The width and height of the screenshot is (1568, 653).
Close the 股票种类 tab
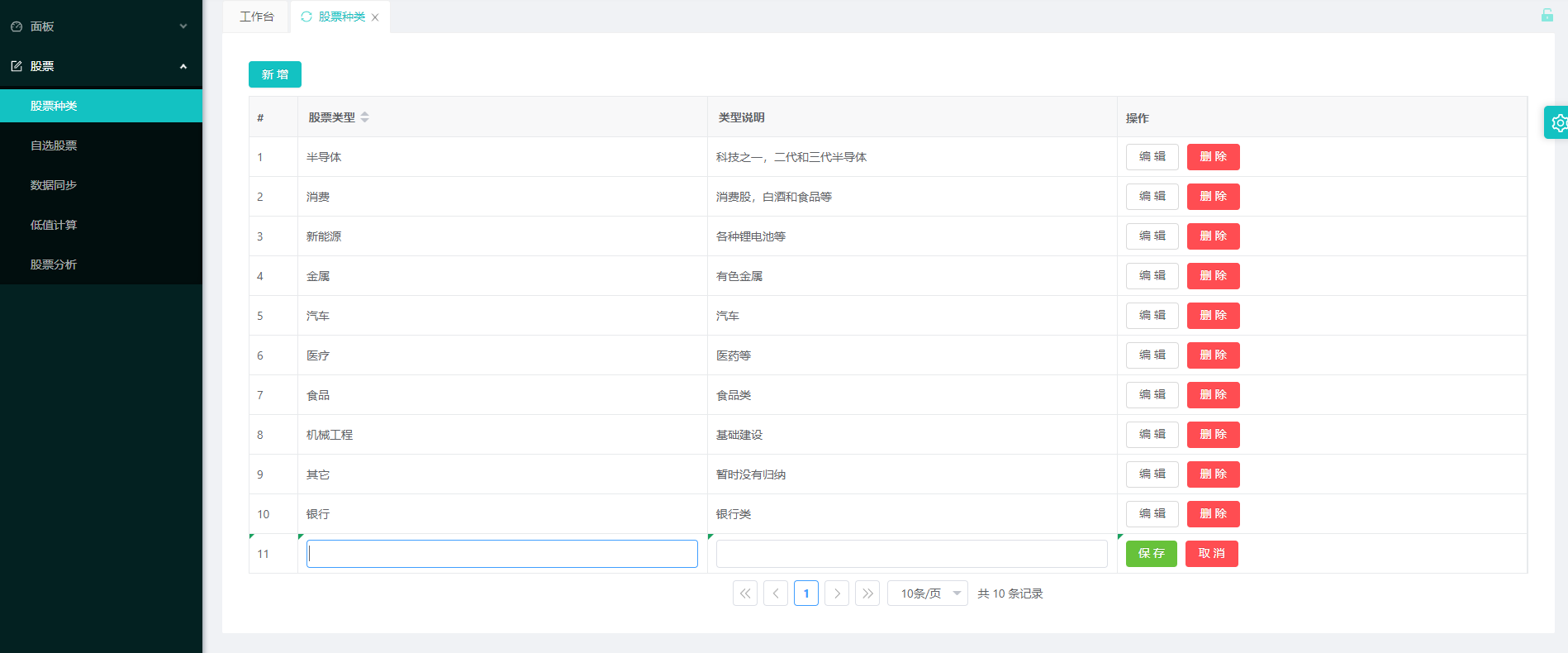[x=375, y=17]
